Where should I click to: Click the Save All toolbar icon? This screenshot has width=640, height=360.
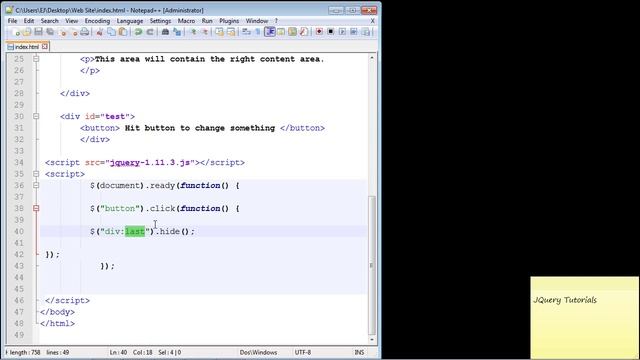pyautogui.click(x=50, y=32)
